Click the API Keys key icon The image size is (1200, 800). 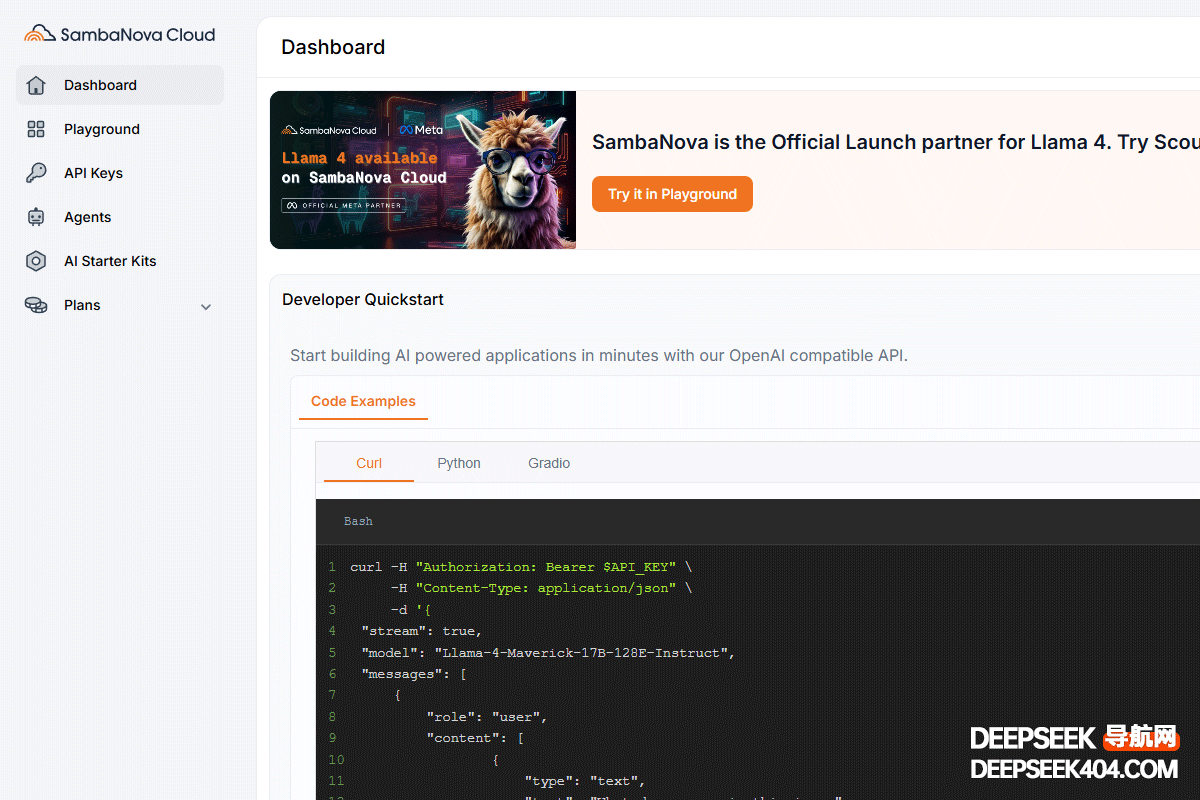tap(36, 173)
